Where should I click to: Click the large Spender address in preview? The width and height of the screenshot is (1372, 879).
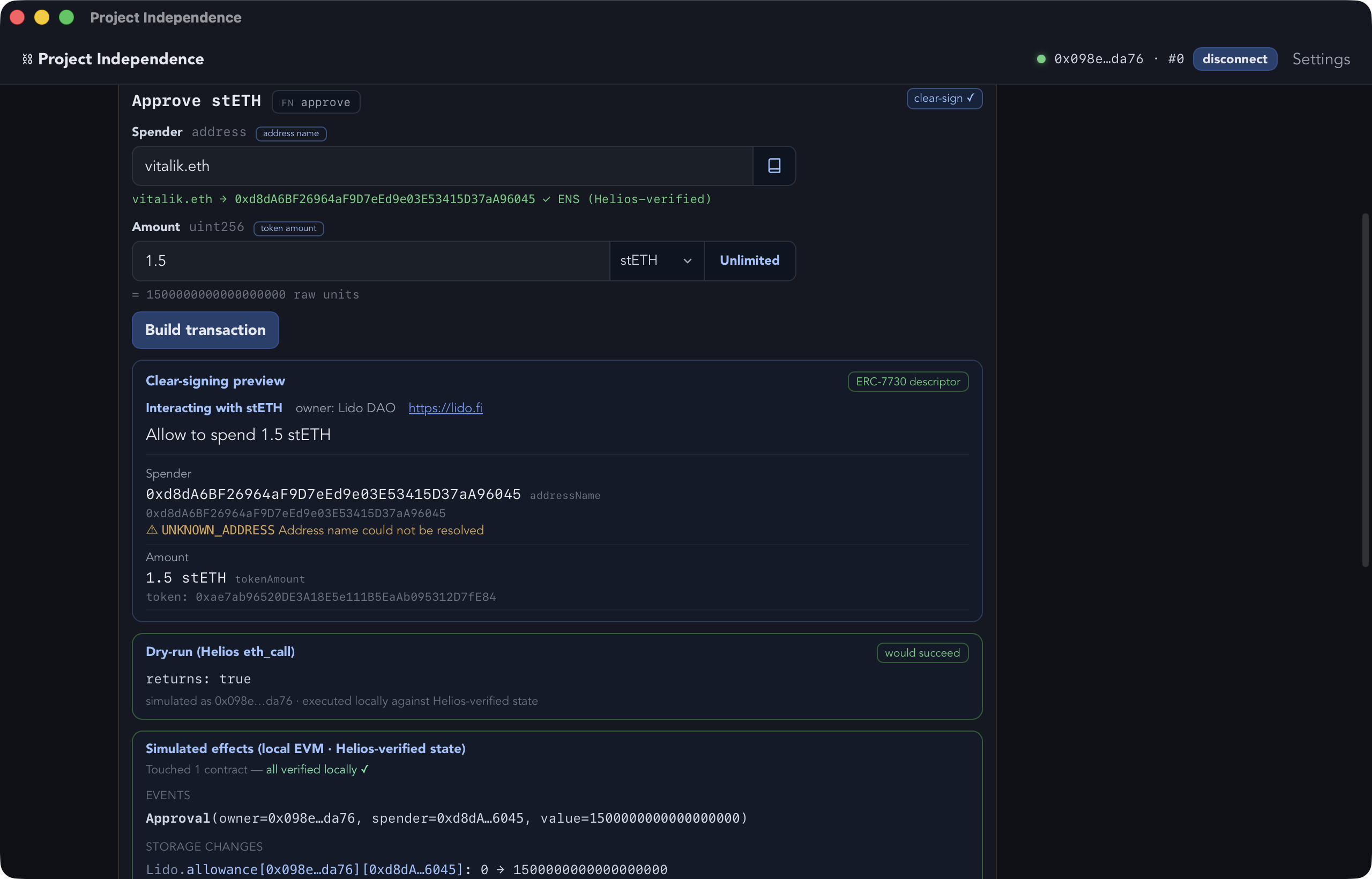pyautogui.click(x=333, y=494)
